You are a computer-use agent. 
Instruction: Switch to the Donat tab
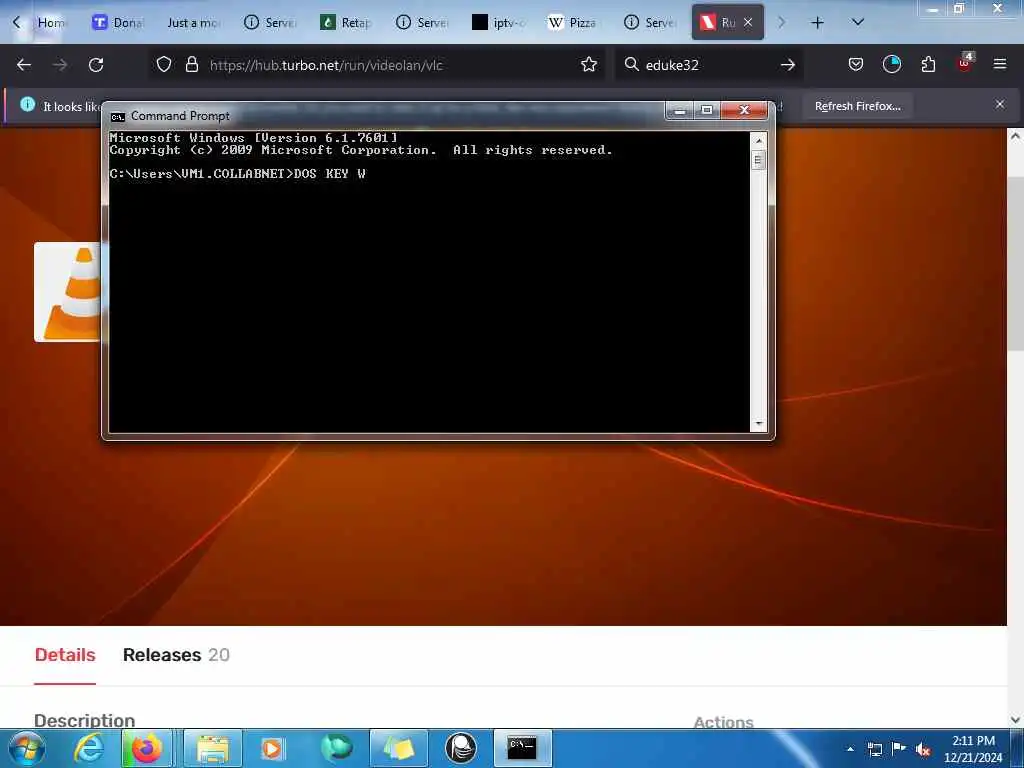[118, 23]
